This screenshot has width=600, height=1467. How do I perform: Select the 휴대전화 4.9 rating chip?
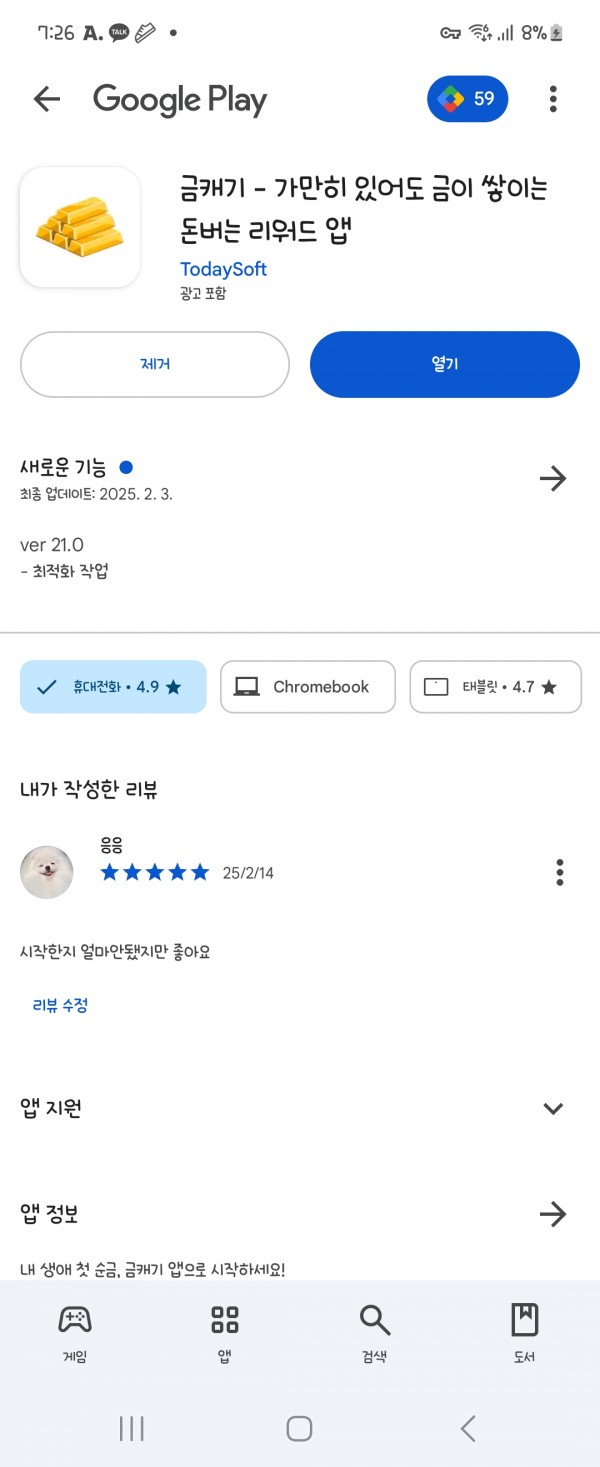point(113,687)
